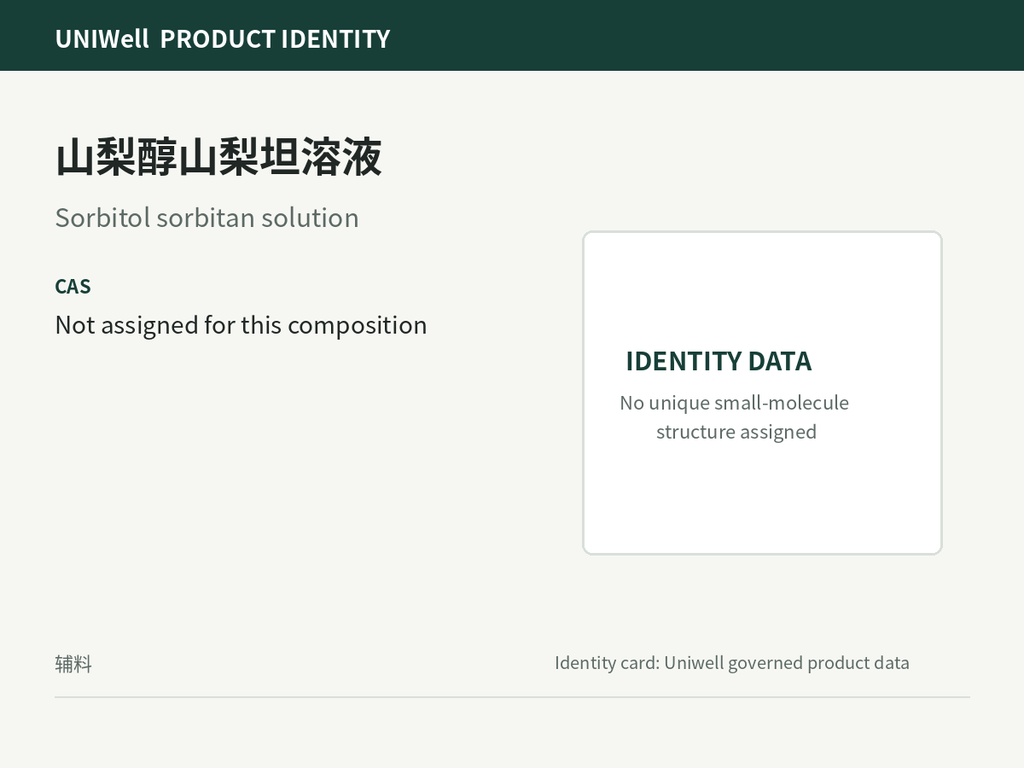Click the 辅料 category label

pos(73,664)
